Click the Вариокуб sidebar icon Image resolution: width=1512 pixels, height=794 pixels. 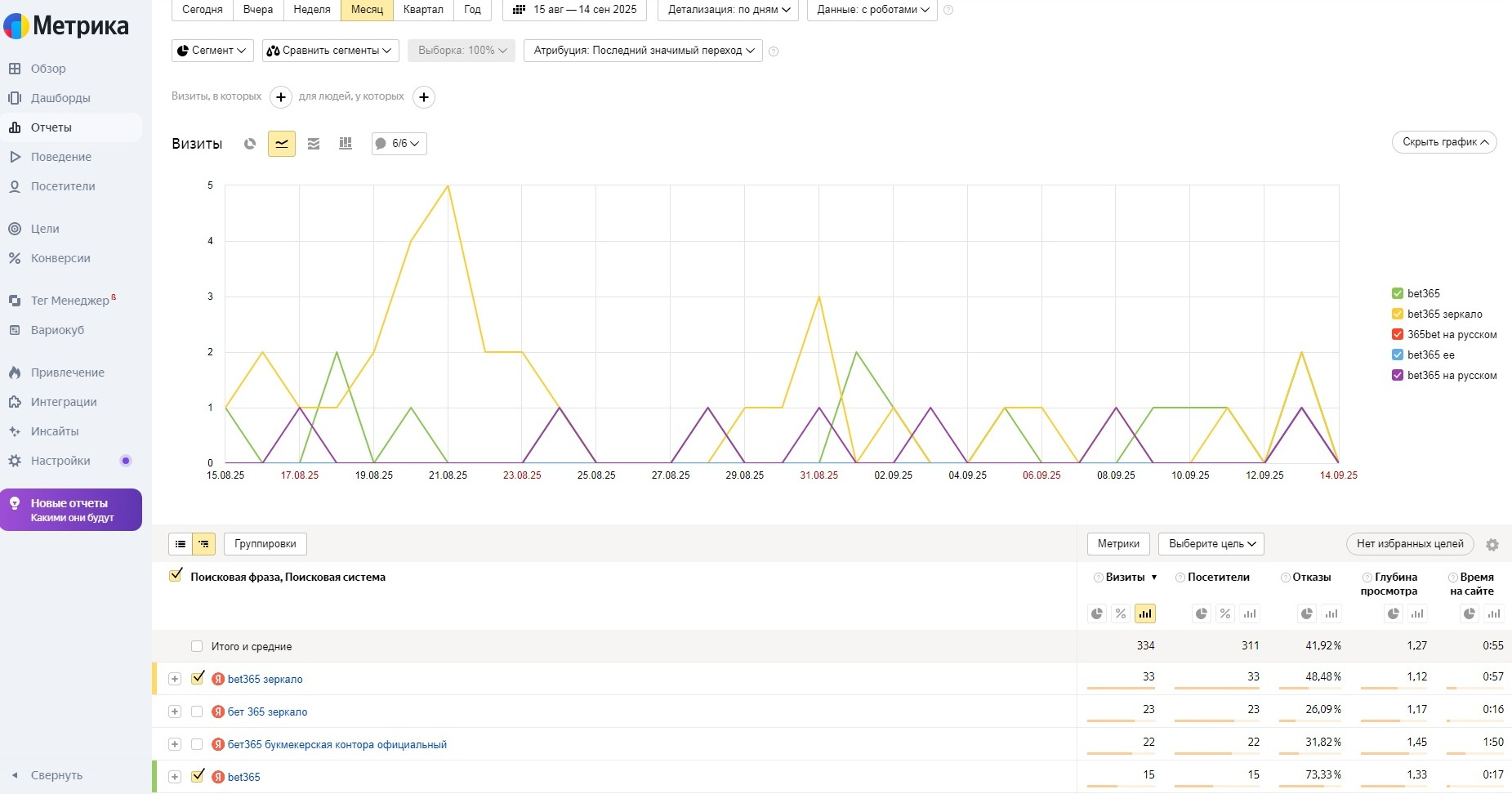[15, 330]
